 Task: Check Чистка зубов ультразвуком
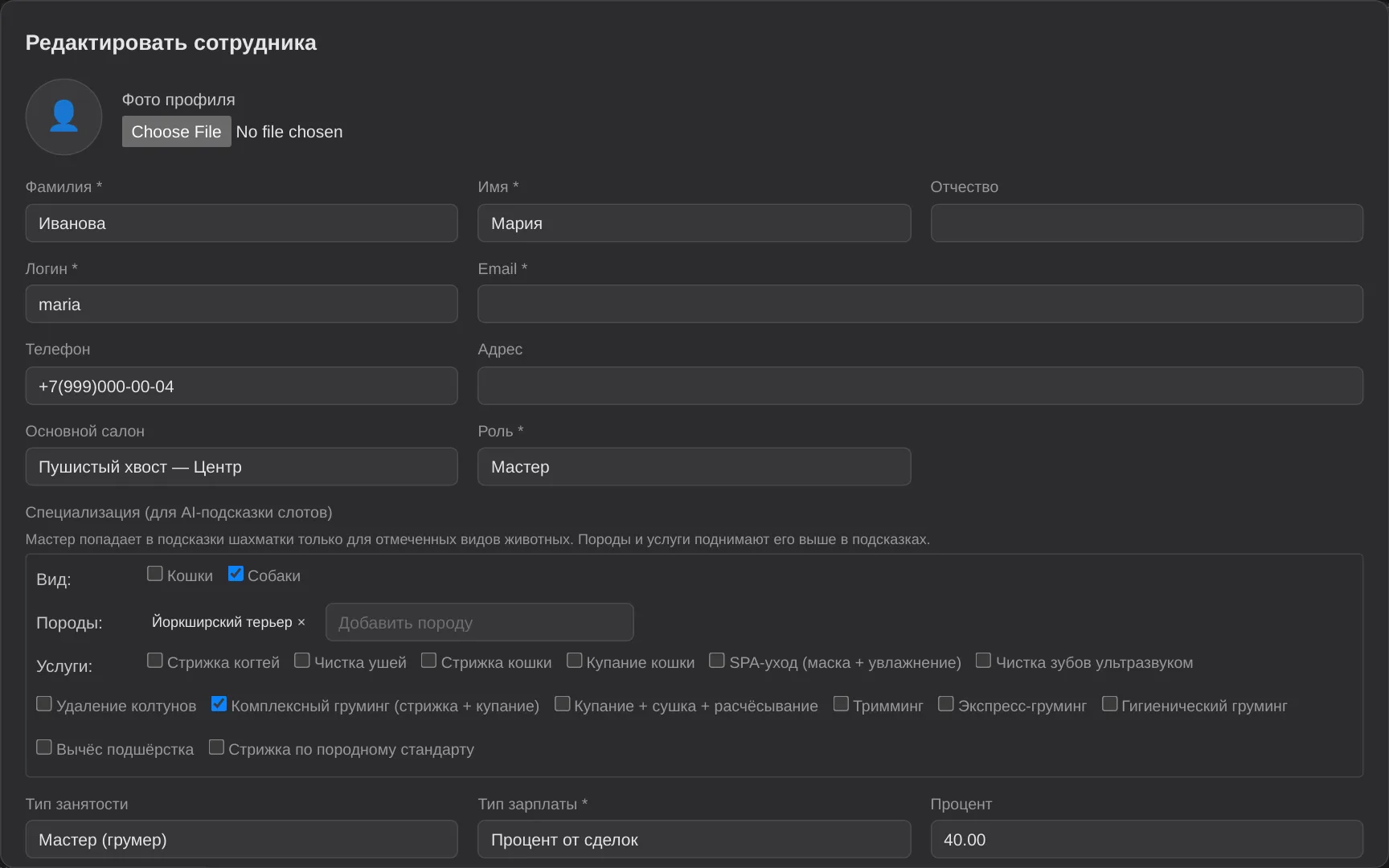coord(984,661)
